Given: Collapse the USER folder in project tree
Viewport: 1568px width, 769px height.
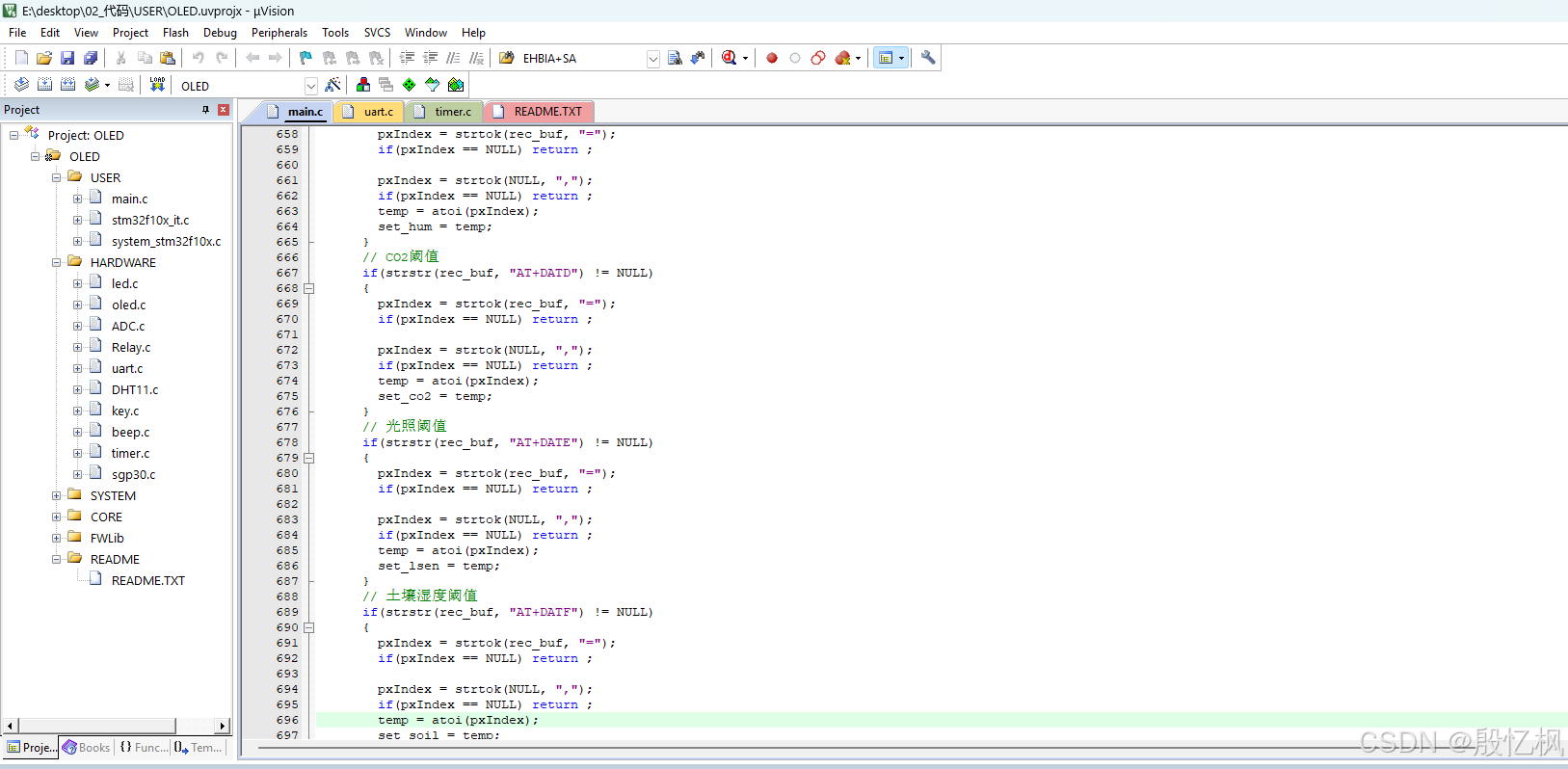Looking at the screenshot, I should pos(56,177).
